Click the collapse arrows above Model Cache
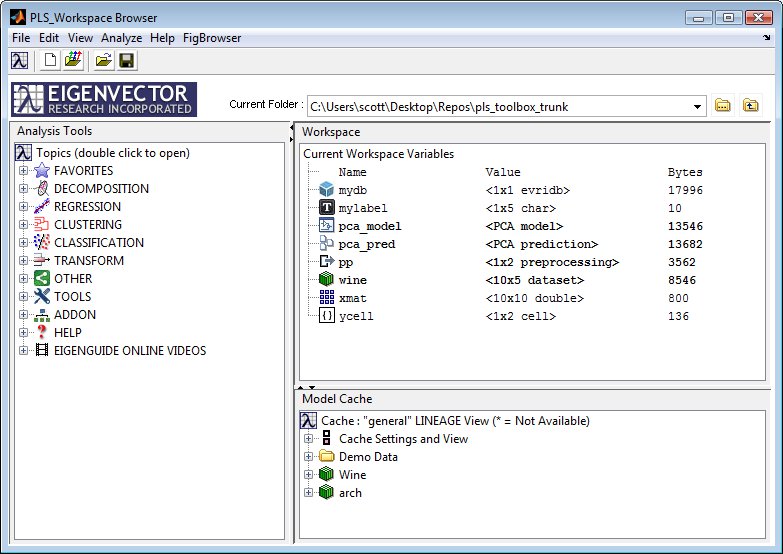 point(306,387)
